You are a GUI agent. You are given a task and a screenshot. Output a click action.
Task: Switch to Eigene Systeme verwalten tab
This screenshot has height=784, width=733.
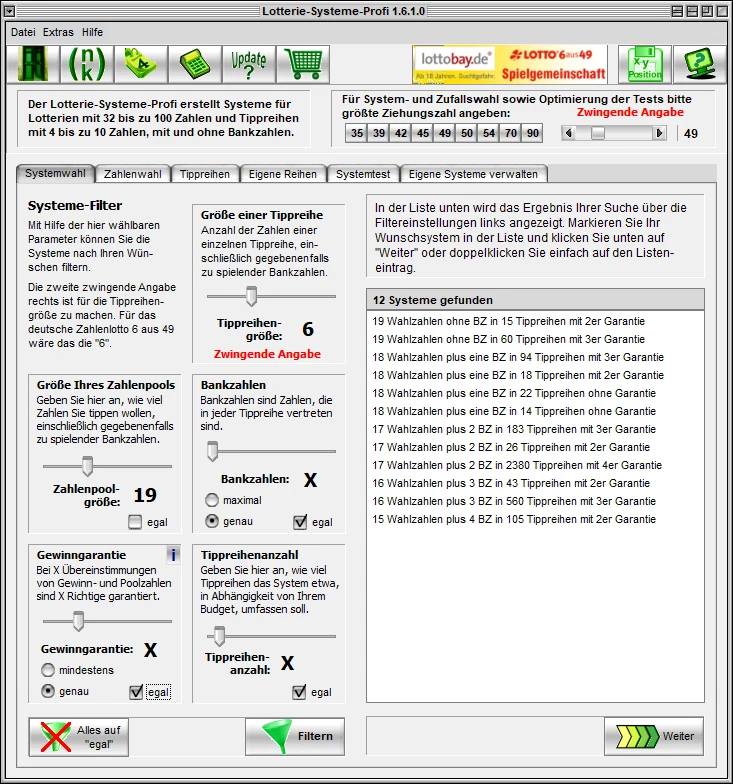pos(473,174)
